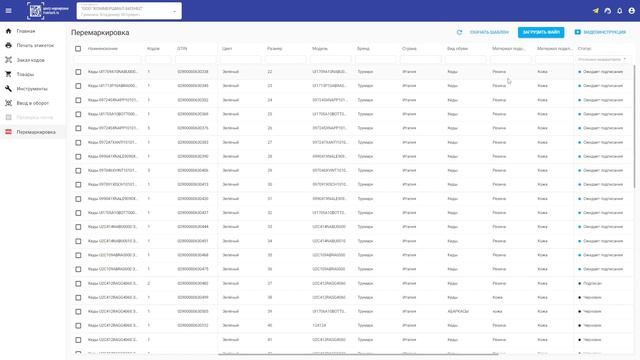
Task: Click the home icon for Главная
Action: coord(9,31)
